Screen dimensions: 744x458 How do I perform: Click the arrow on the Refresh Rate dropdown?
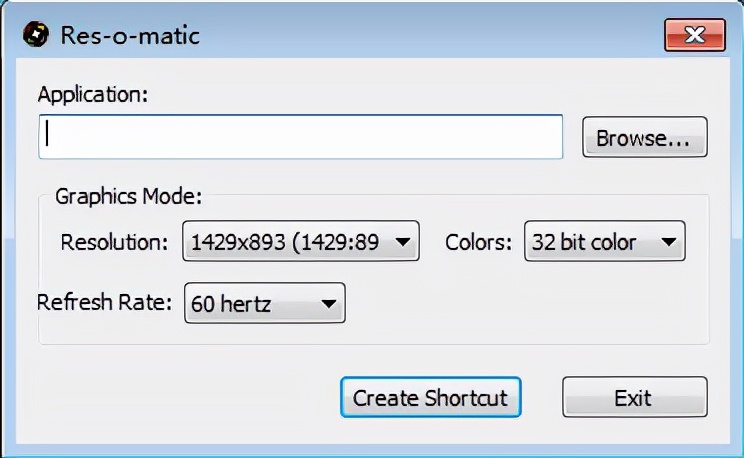tap(328, 304)
